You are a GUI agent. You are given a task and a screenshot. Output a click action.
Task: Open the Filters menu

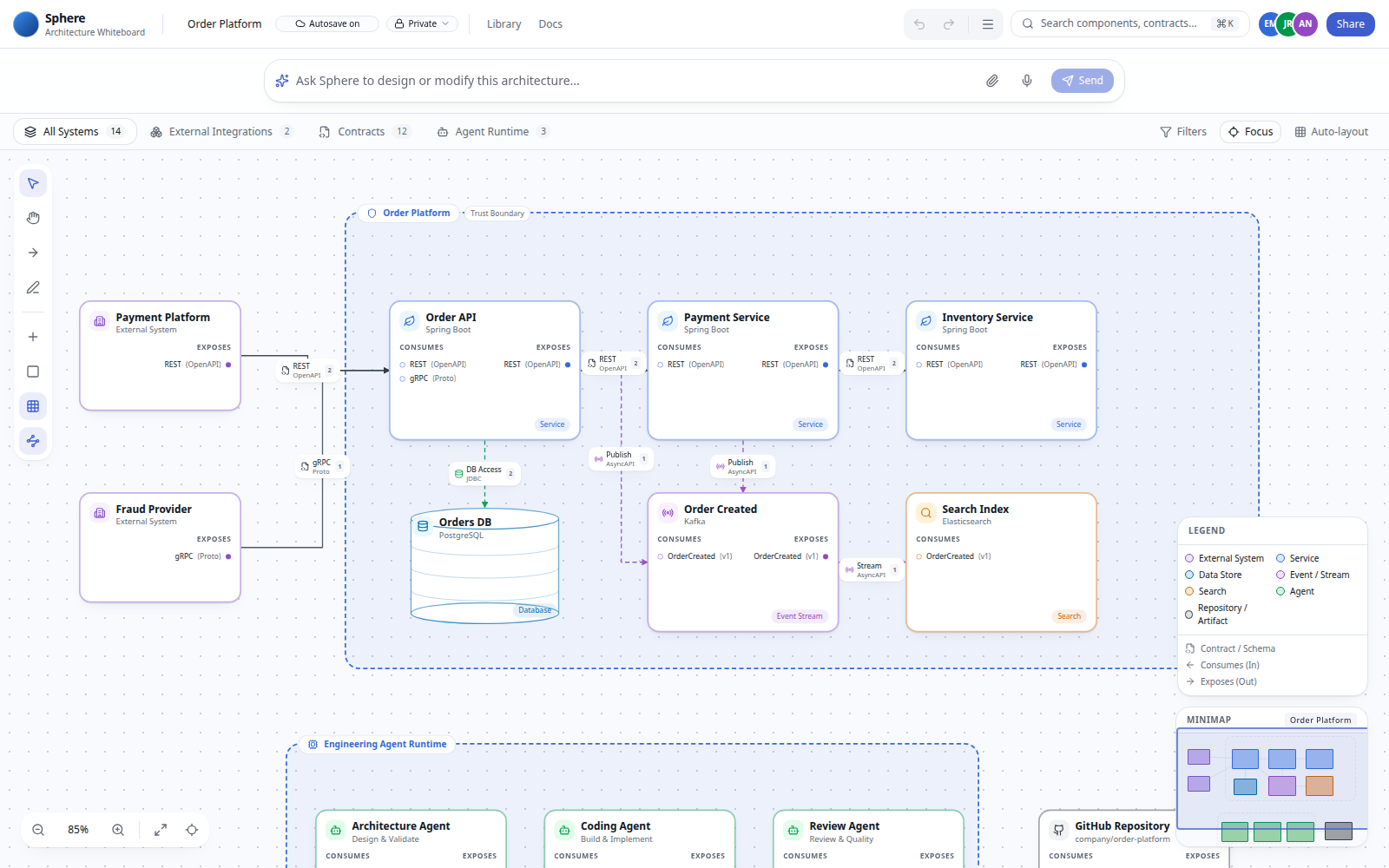(x=1183, y=132)
